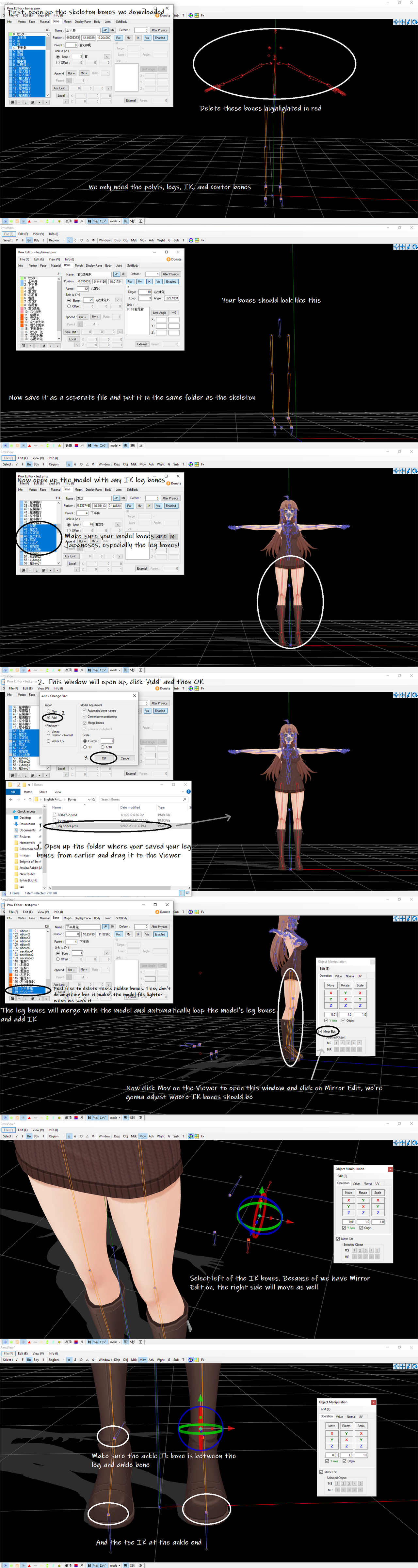Select circle region icon in PmxView toolbar above leg bones.pmx
The height and width of the screenshot is (1568, 418).
(x=81, y=240)
